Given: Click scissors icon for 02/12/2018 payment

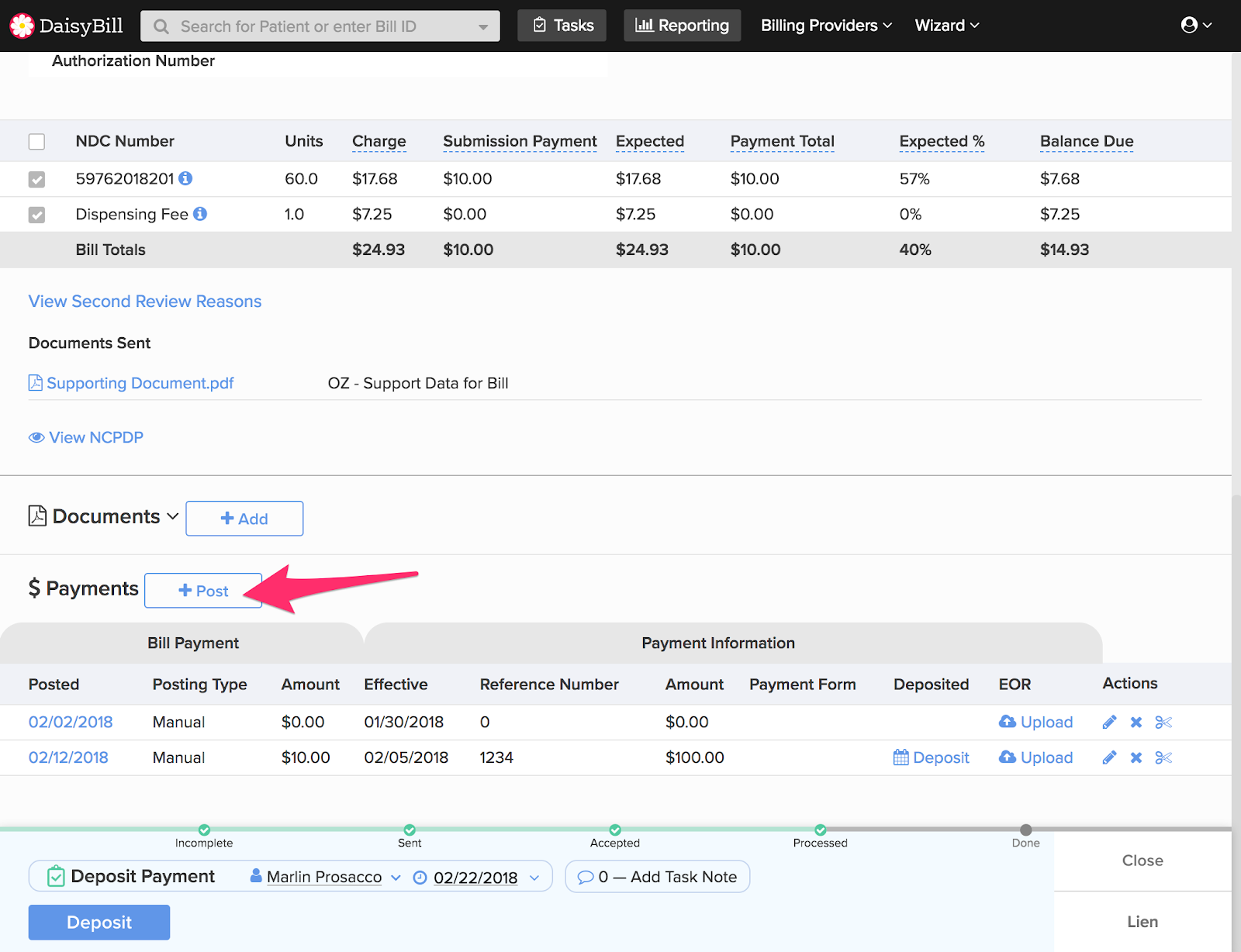Looking at the screenshot, I should point(1163,757).
